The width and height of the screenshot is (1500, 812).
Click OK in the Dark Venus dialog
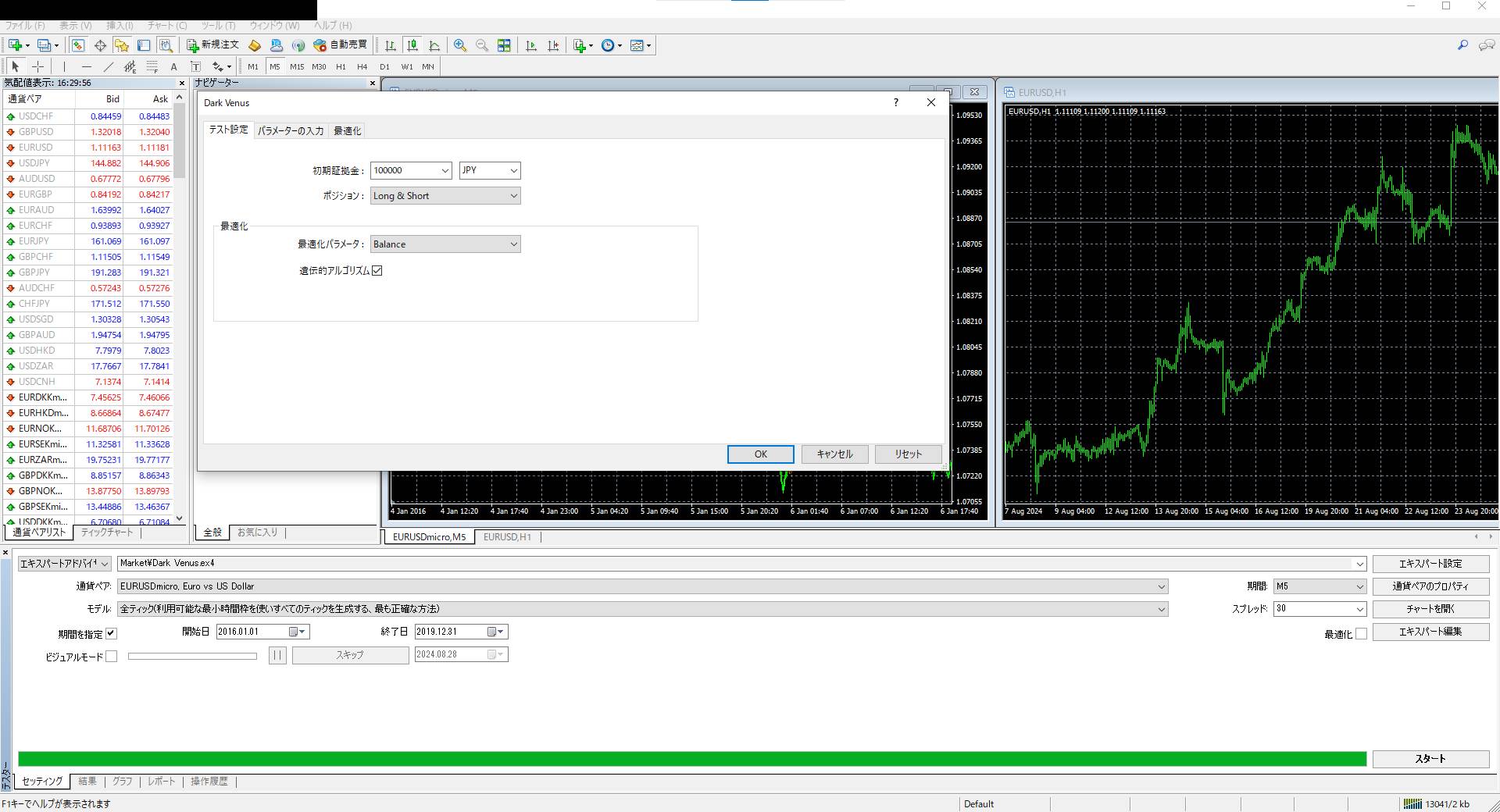coord(761,454)
